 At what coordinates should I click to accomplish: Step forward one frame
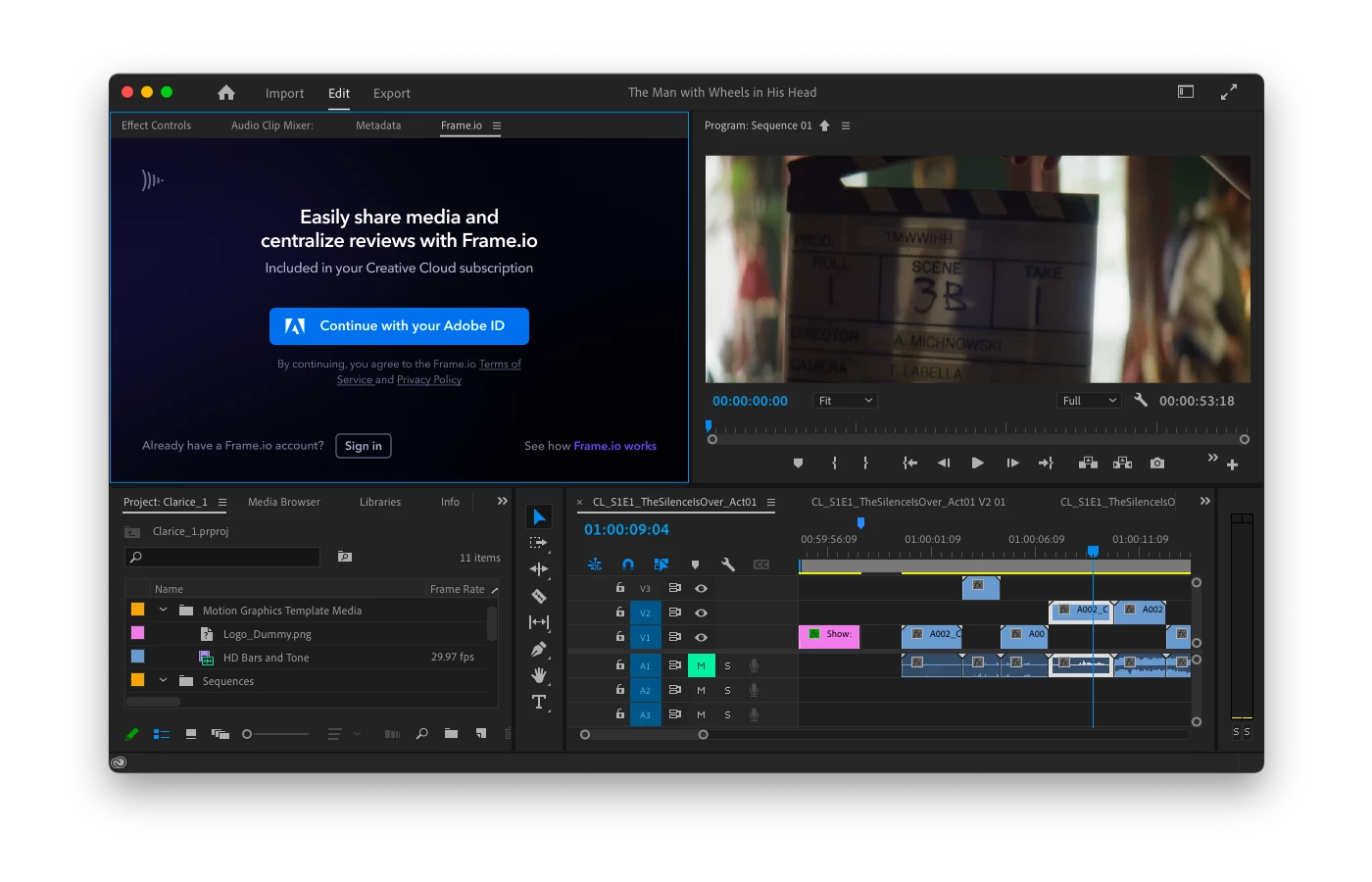[x=1012, y=463]
